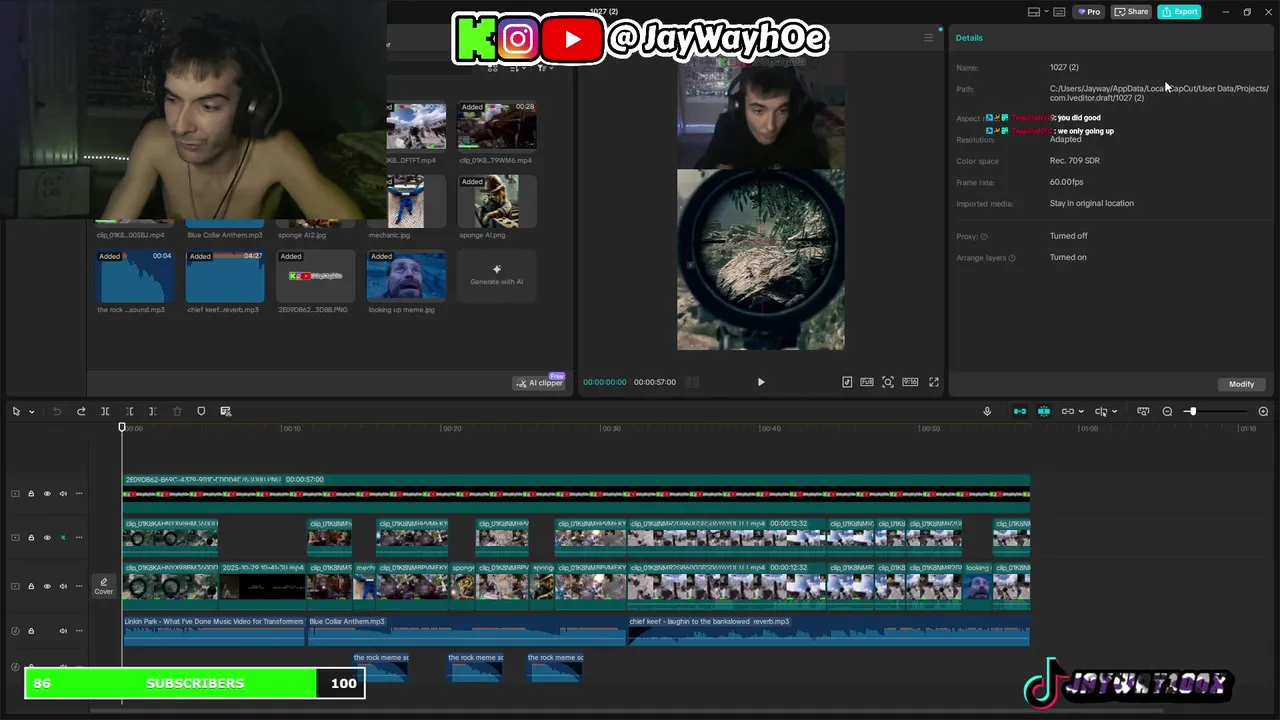Select looking up meme.jpg thumbnail
Screen dimensions: 1280x720
[x=406, y=276]
